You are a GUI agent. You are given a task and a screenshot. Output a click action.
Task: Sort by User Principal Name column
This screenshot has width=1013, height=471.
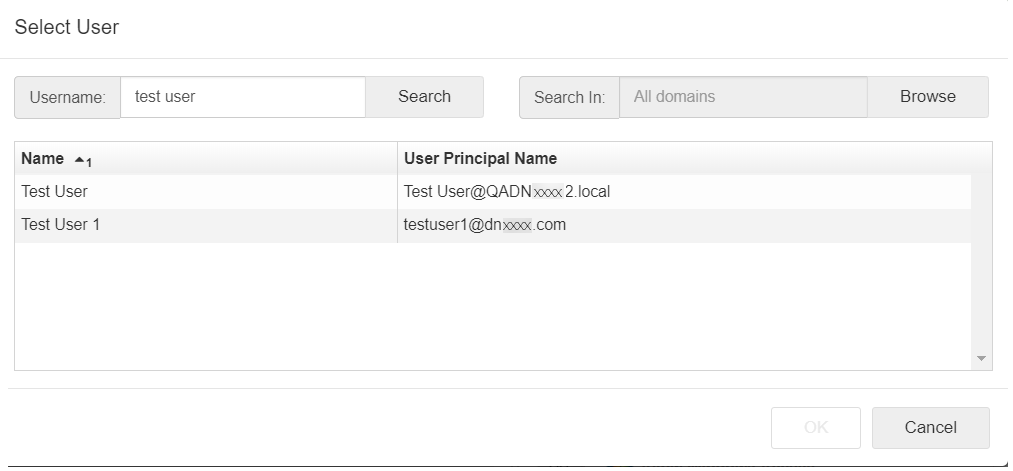(x=480, y=158)
